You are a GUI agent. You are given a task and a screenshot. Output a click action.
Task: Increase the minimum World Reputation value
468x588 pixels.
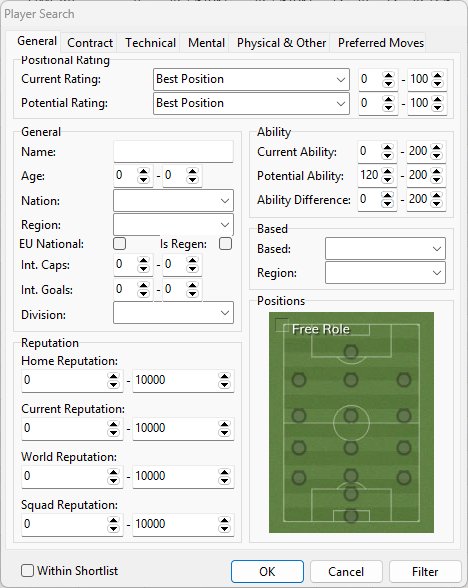click(113, 472)
